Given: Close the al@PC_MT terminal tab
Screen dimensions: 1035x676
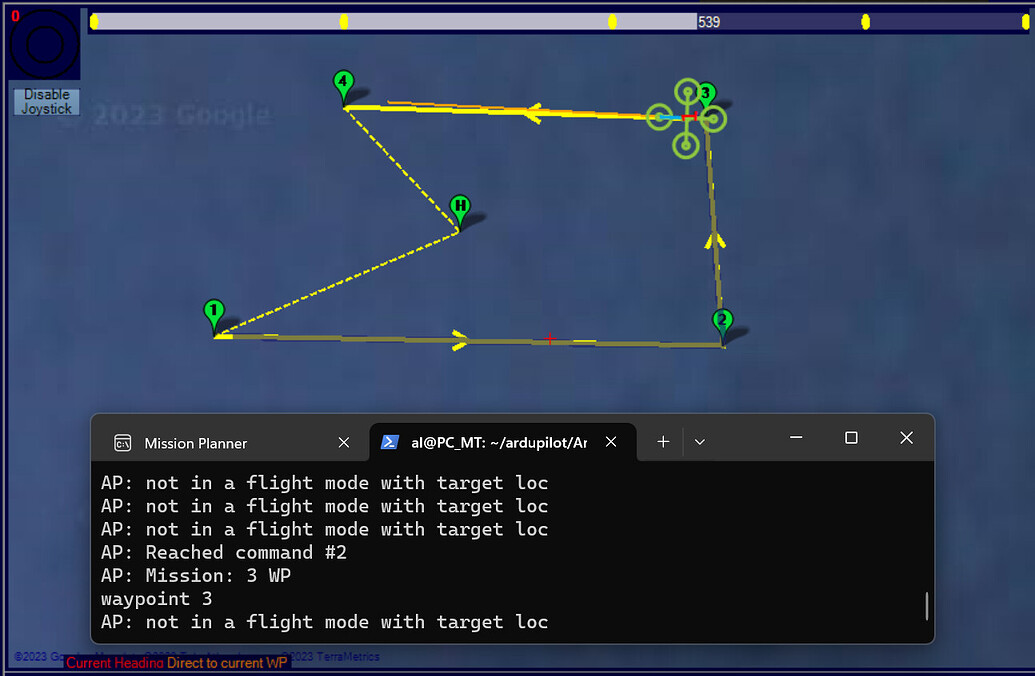Looking at the screenshot, I should click(611, 441).
